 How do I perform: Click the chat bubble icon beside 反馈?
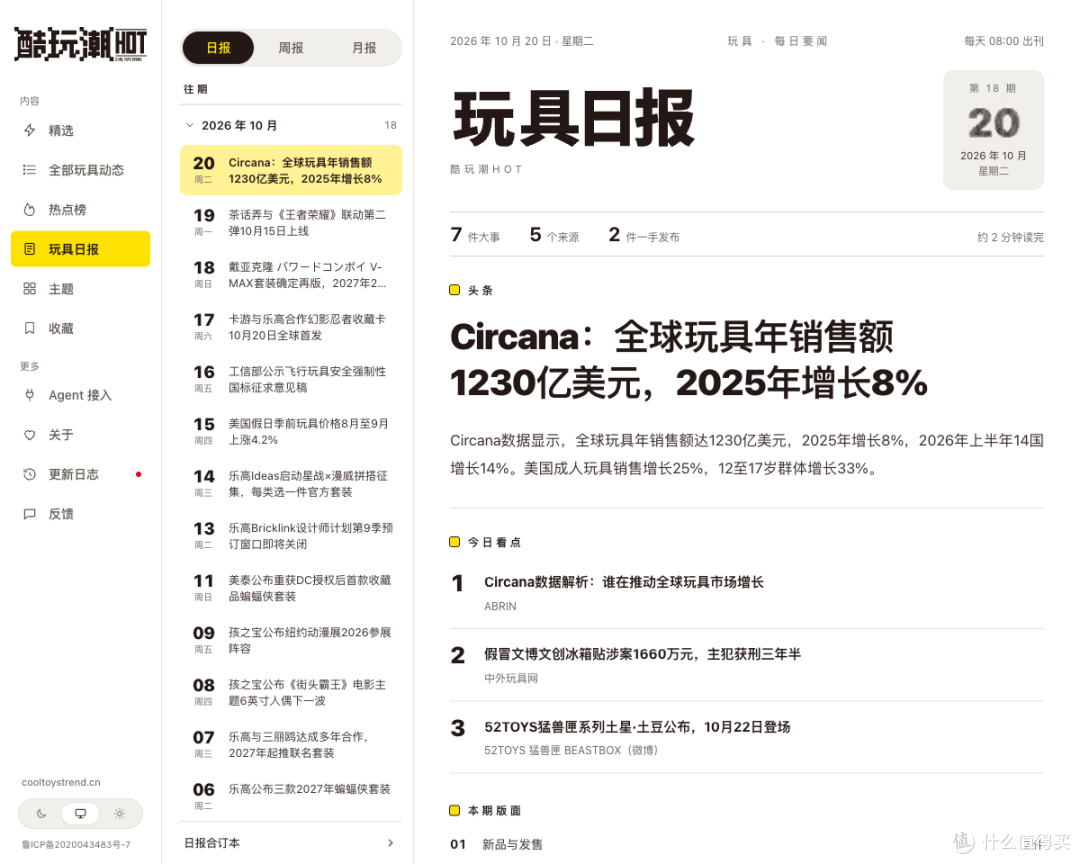click(30, 514)
